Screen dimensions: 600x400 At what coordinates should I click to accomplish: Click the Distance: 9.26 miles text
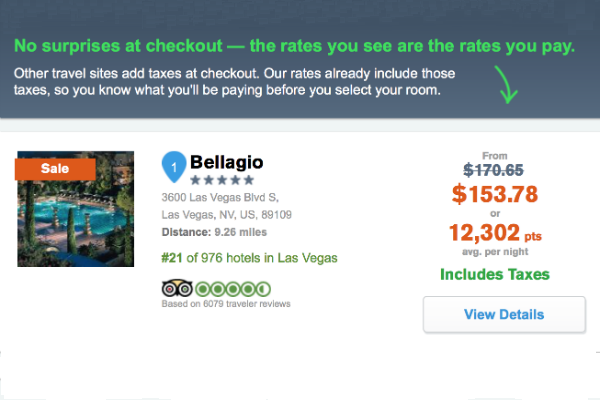pos(214,232)
